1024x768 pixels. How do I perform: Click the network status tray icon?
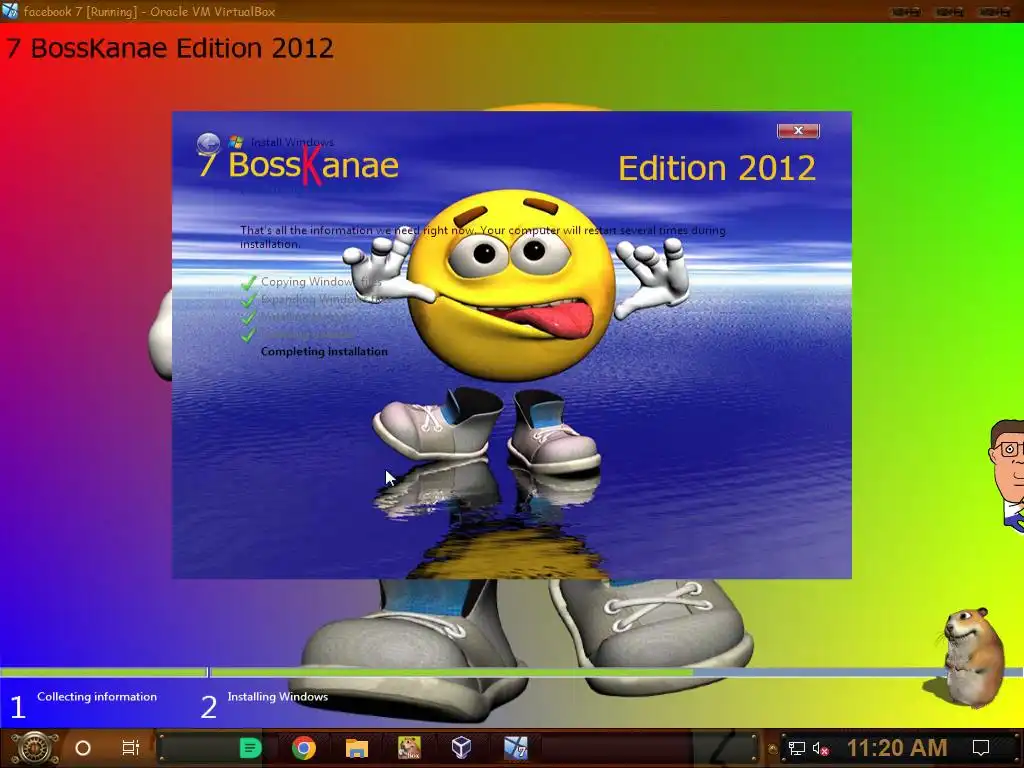coord(797,748)
